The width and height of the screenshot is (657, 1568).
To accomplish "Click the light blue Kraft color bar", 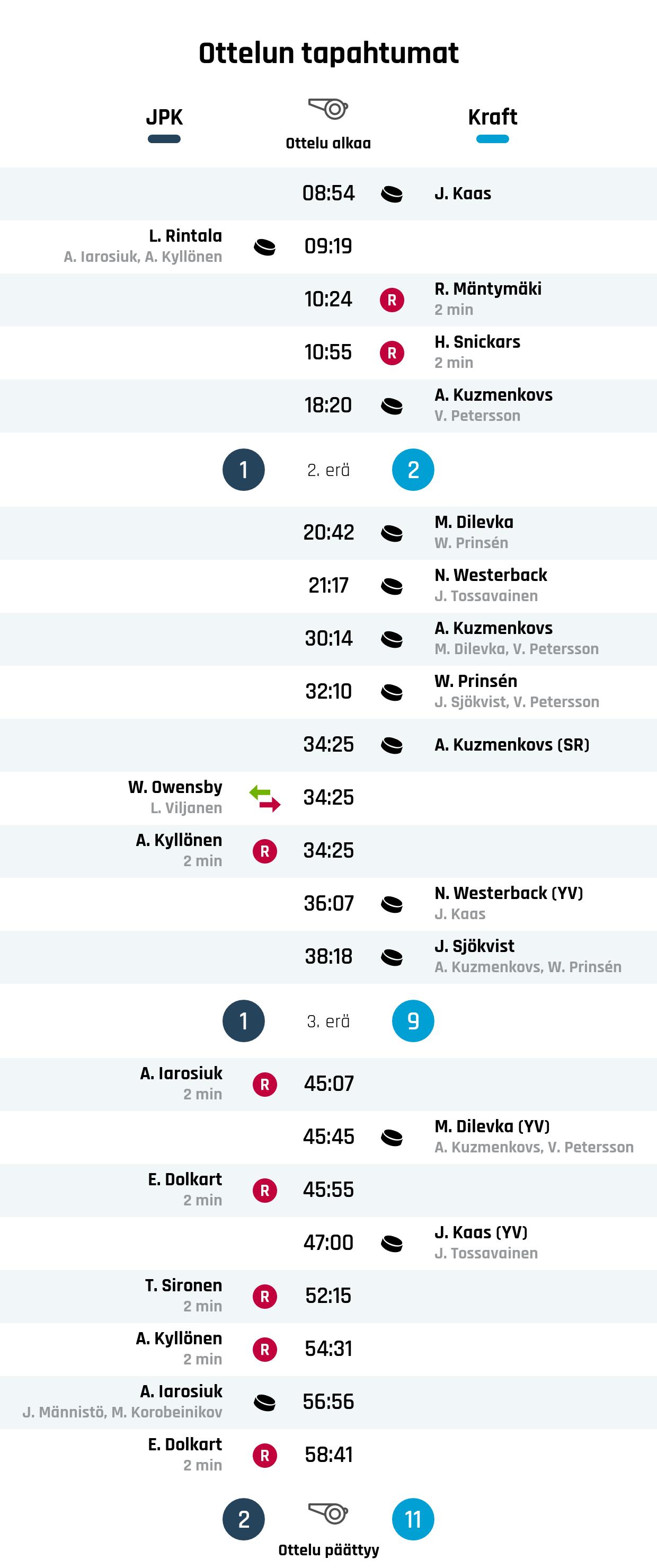I will pos(492,139).
